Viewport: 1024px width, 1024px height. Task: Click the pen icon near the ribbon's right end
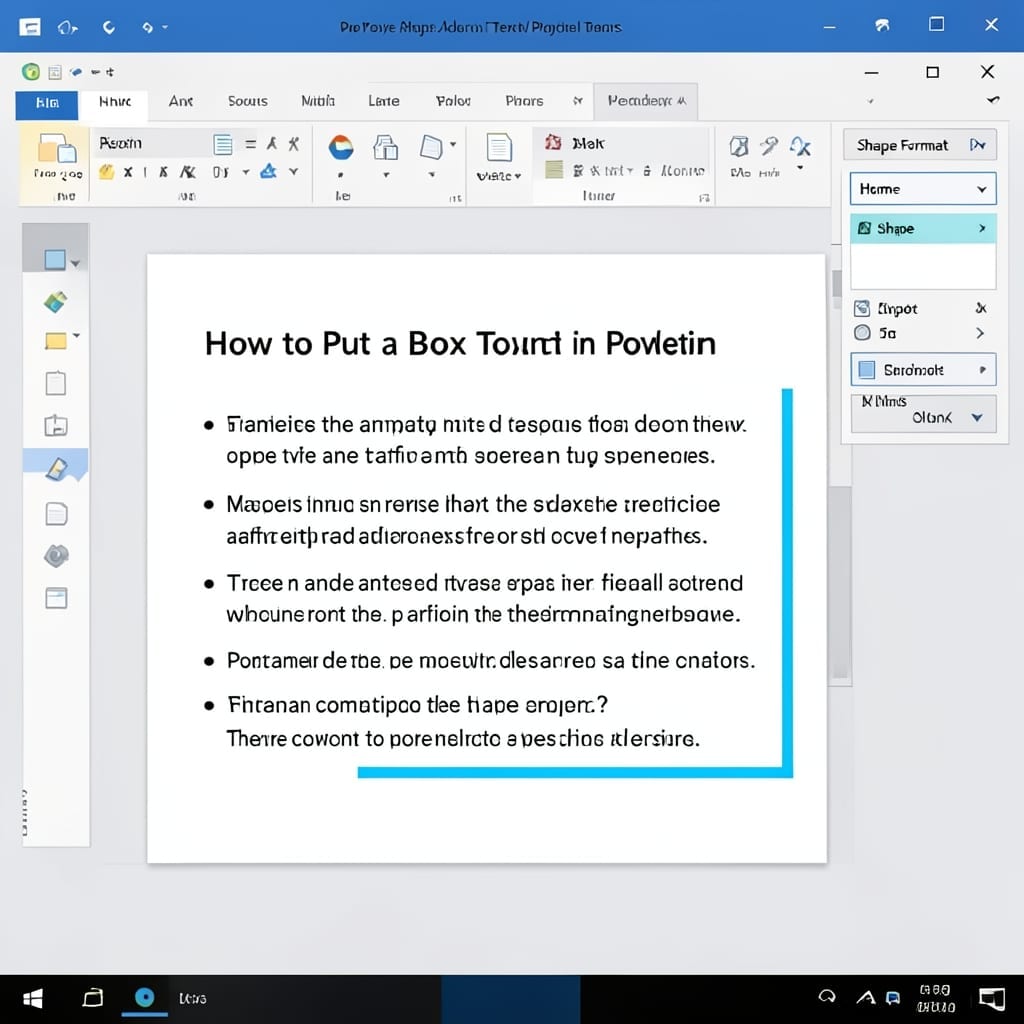click(769, 146)
